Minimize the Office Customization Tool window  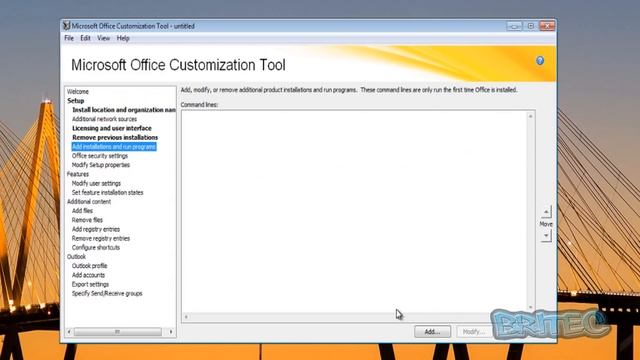click(x=514, y=26)
